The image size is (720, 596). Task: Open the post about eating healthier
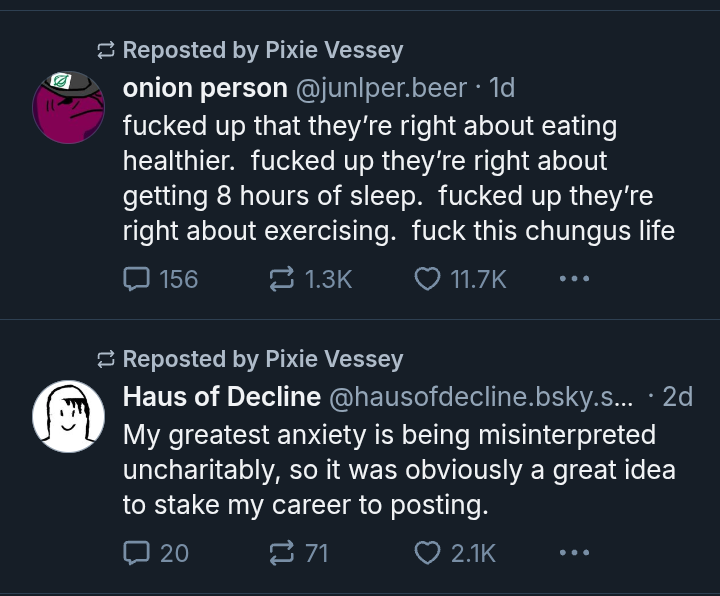point(399,178)
